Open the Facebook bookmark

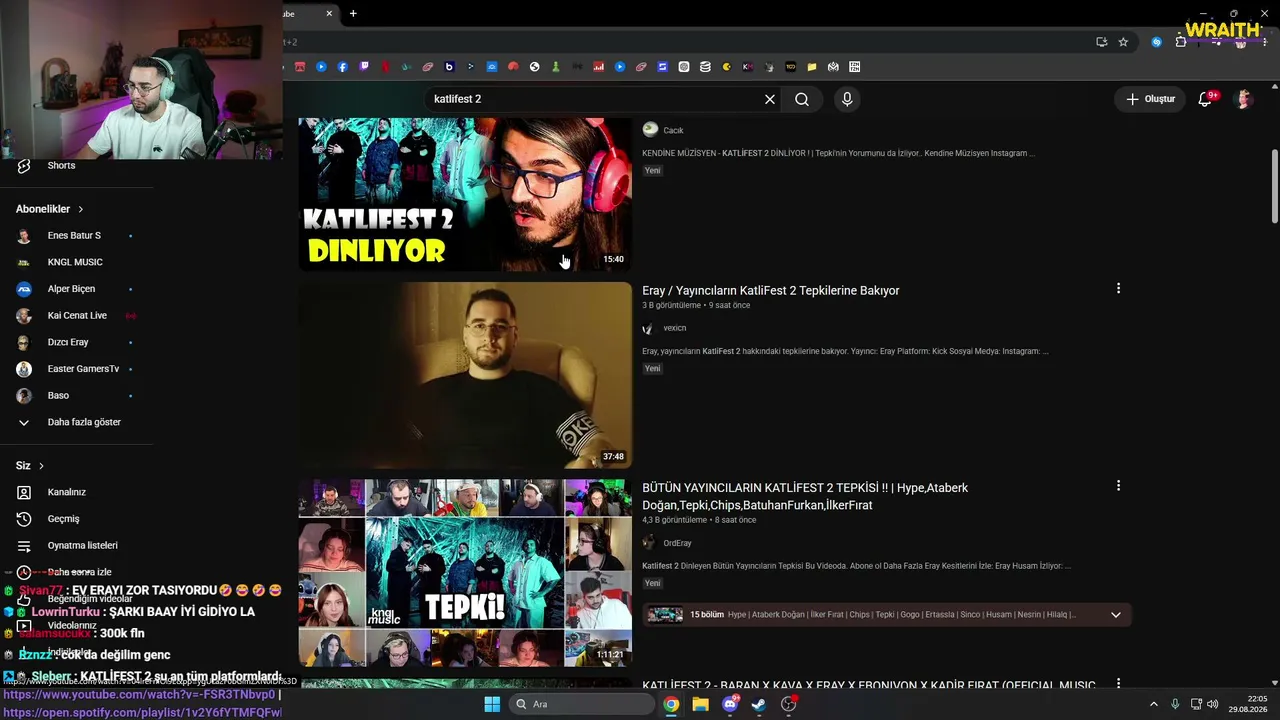(x=343, y=67)
